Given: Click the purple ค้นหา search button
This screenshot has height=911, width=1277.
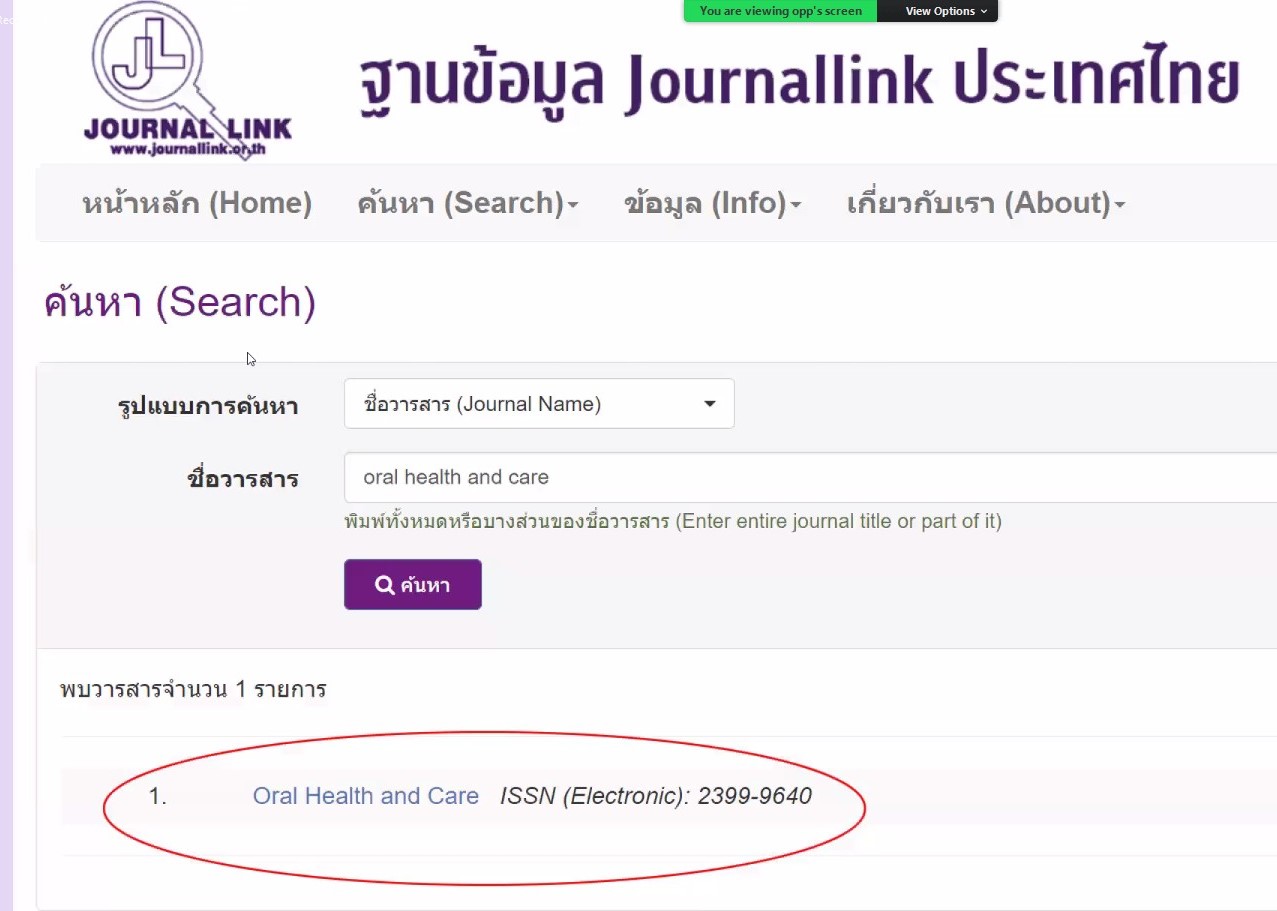Looking at the screenshot, I should (x=412, y=584).
